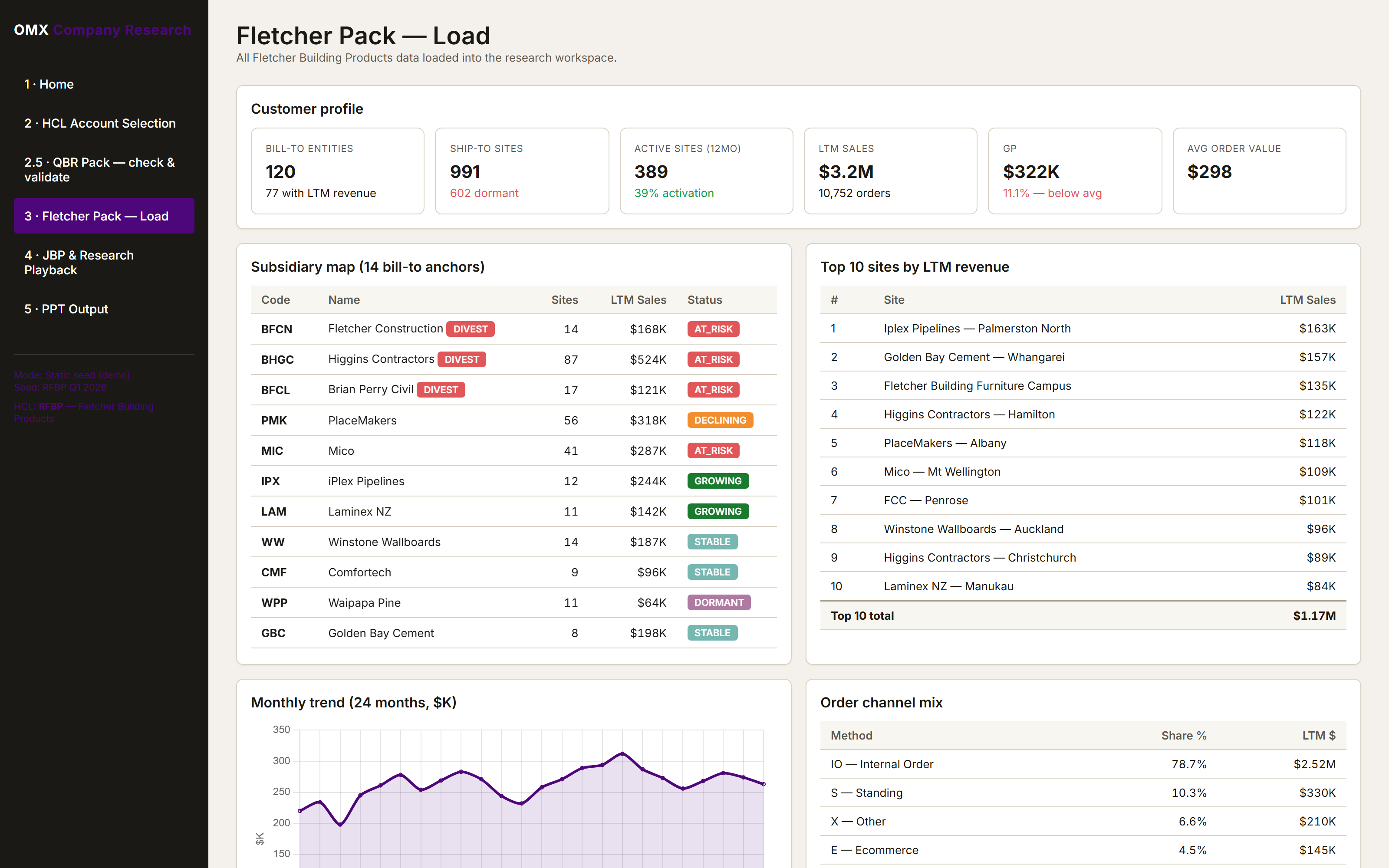Click Laminex NZ — Manukau site
This screenshot has height=868, width=1389.
949,587
